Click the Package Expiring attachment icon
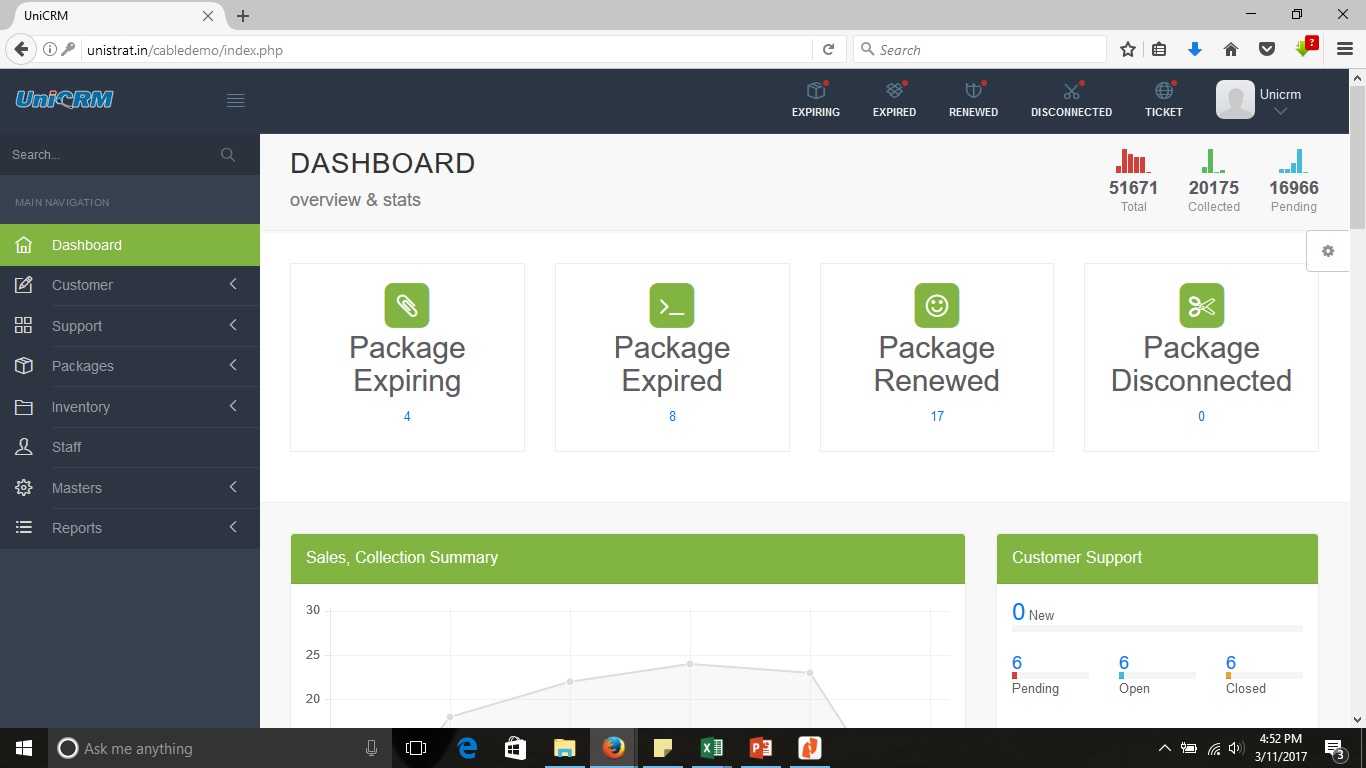1366x768 pixels. [407, 305]
